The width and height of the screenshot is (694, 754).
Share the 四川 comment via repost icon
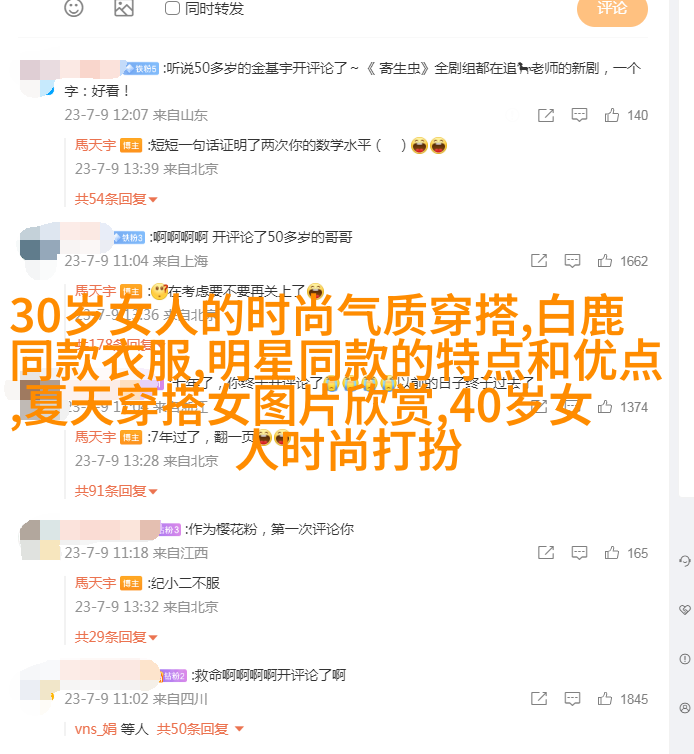click(x=539, y=699)
